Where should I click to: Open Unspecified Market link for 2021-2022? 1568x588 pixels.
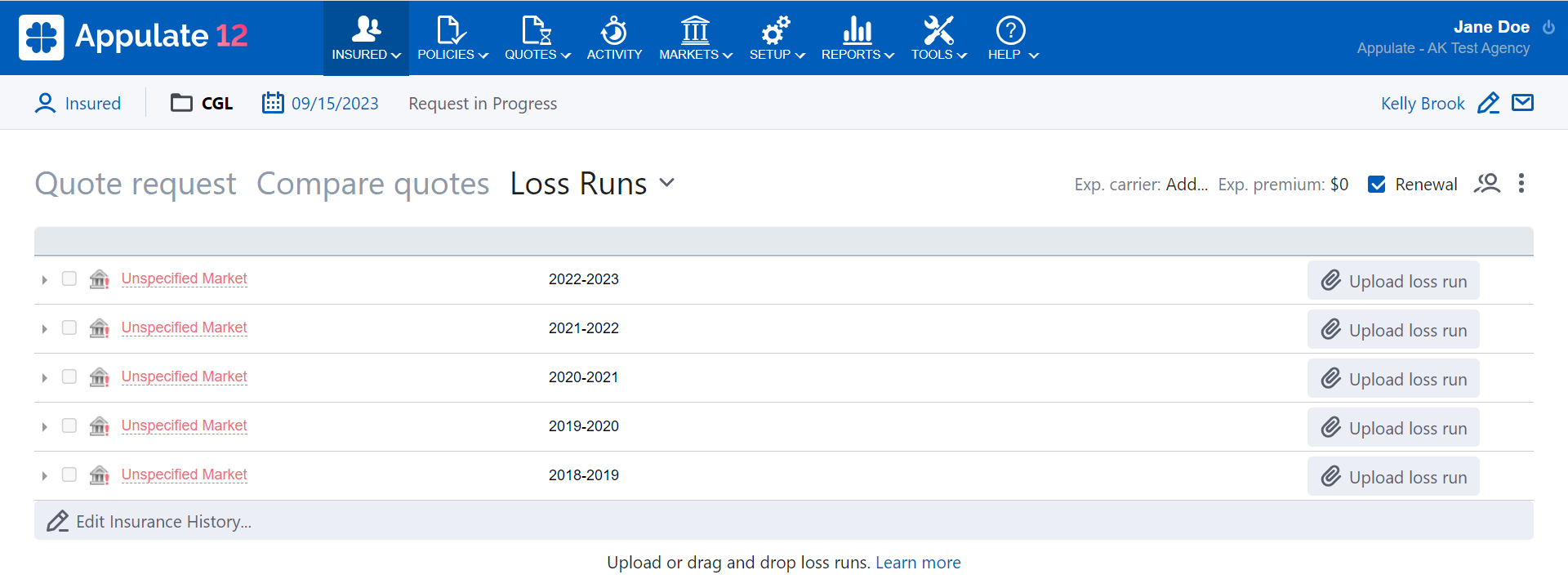184,327
